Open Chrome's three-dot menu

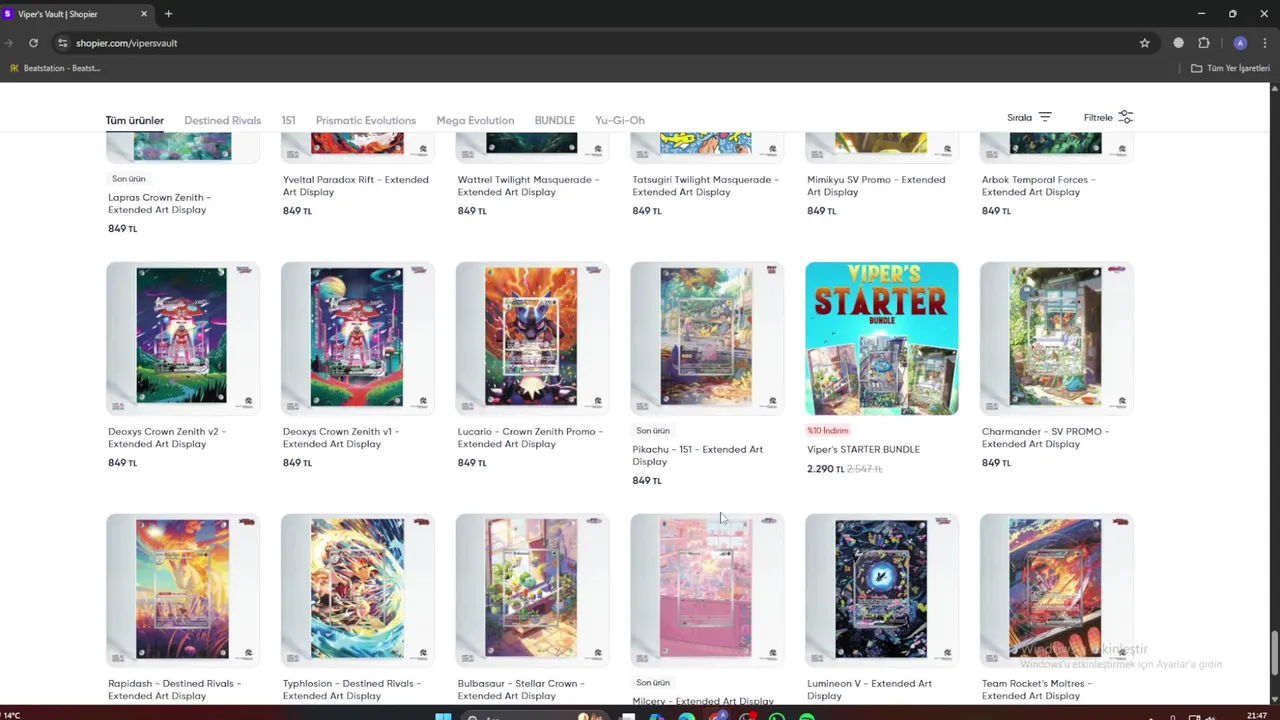point(1265,43)
